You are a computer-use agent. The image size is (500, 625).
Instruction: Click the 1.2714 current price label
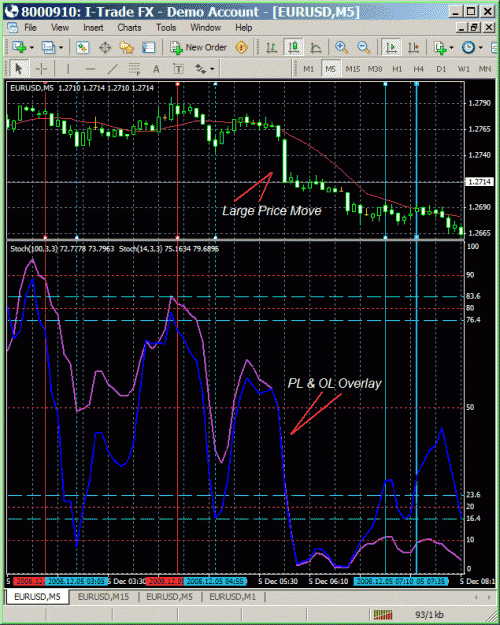[479, 182]
